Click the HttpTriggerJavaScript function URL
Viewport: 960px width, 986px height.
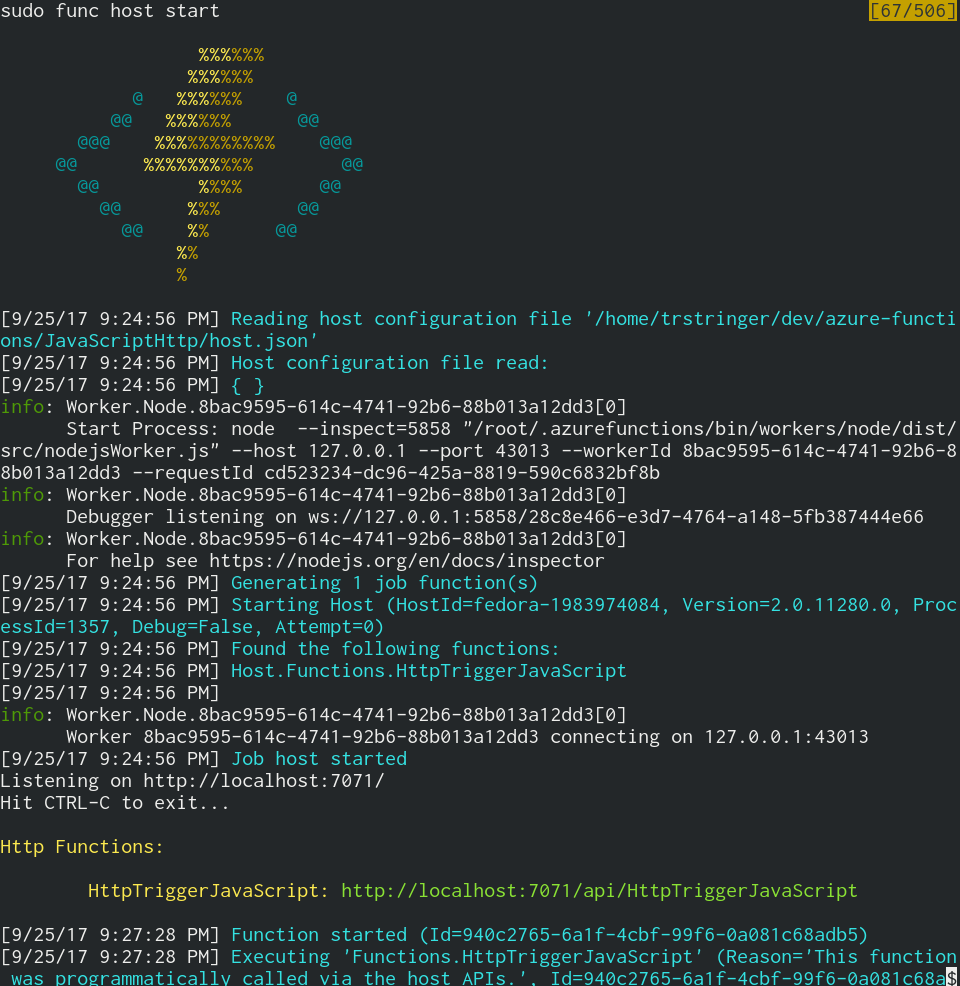[600, 890]
